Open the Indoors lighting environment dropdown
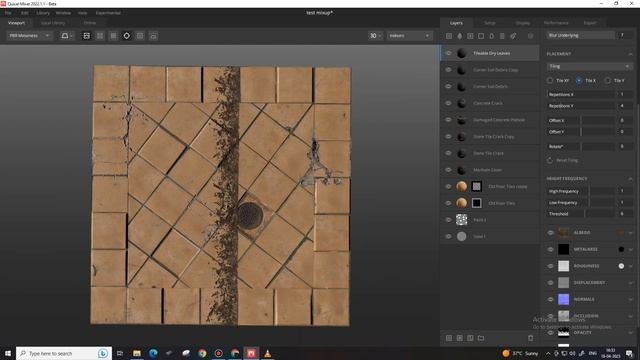This screenshot has width=640, height=360. pos(409,36)
